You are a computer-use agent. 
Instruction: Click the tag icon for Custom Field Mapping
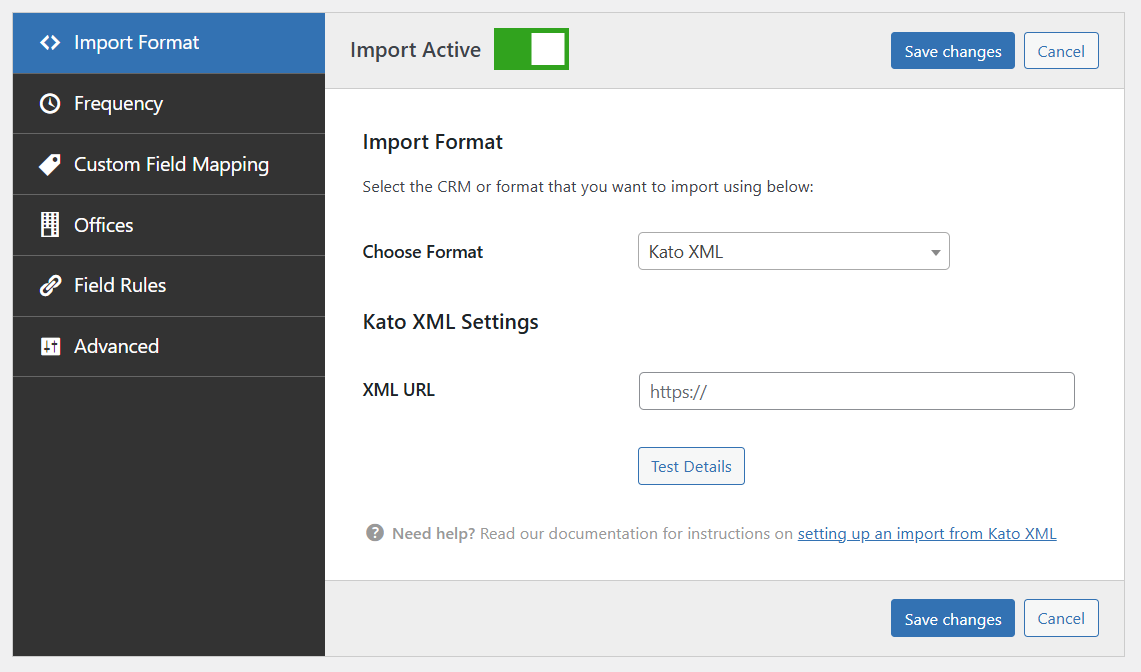click(49, 165)
